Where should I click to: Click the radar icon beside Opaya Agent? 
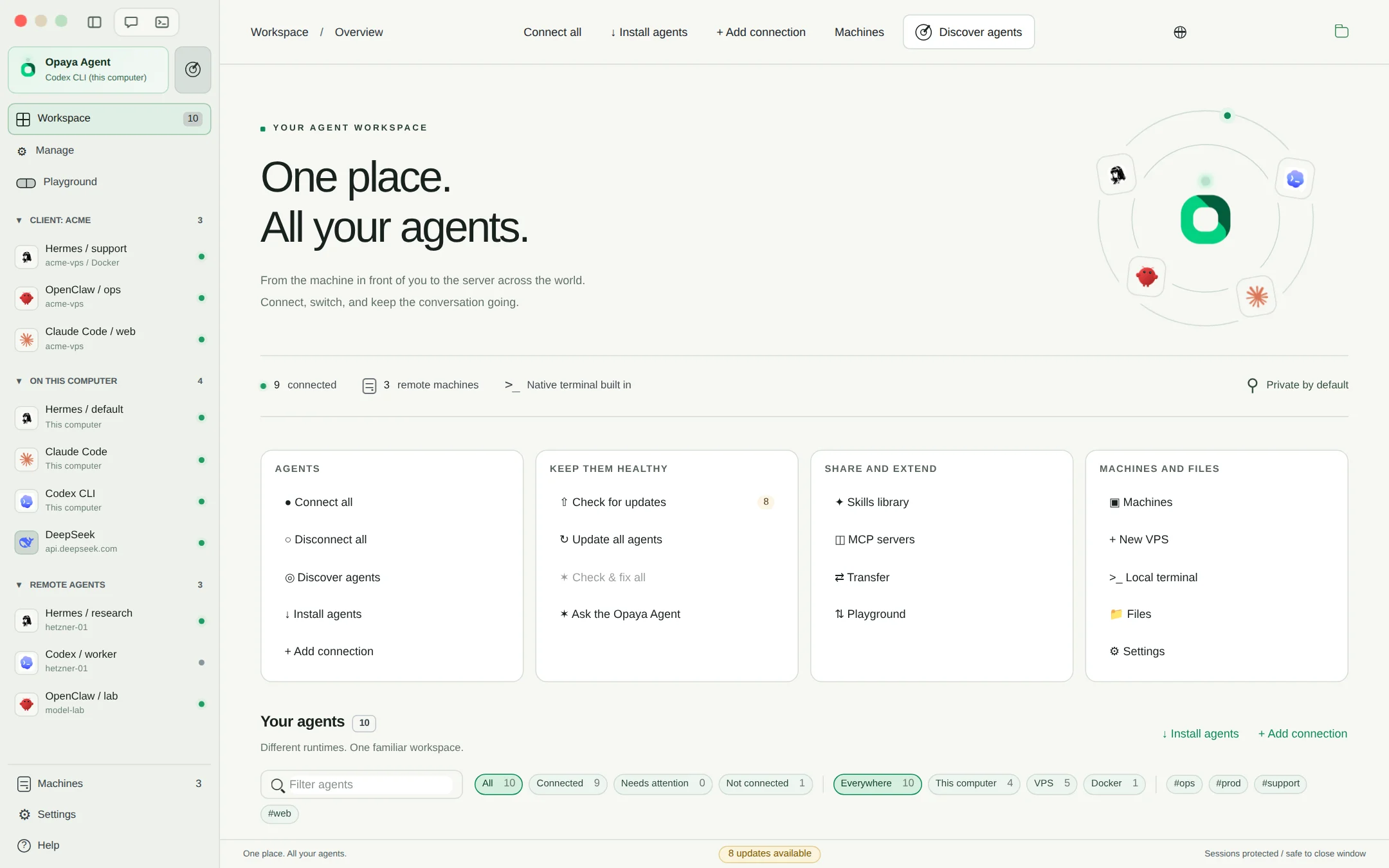click(193, 69)
